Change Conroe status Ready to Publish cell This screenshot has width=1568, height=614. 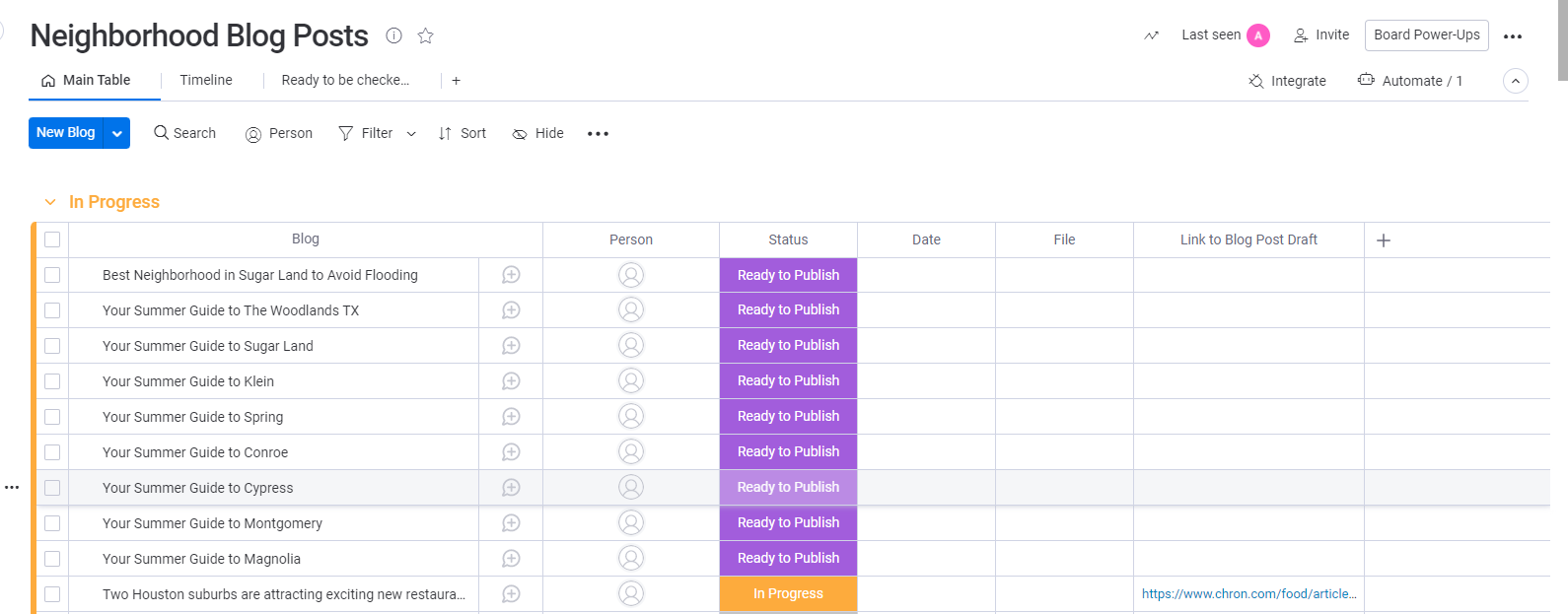click(x=788, y=452)
